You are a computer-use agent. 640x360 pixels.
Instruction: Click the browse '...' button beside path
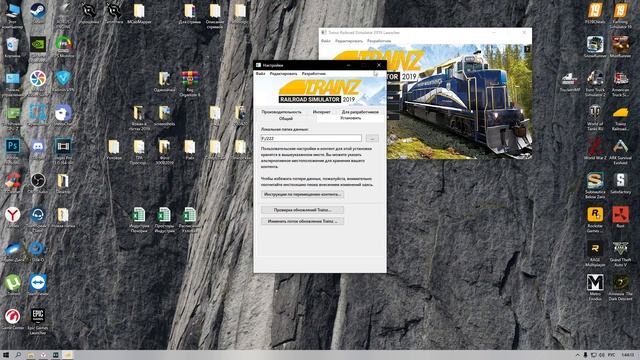(x=372, y=138)
